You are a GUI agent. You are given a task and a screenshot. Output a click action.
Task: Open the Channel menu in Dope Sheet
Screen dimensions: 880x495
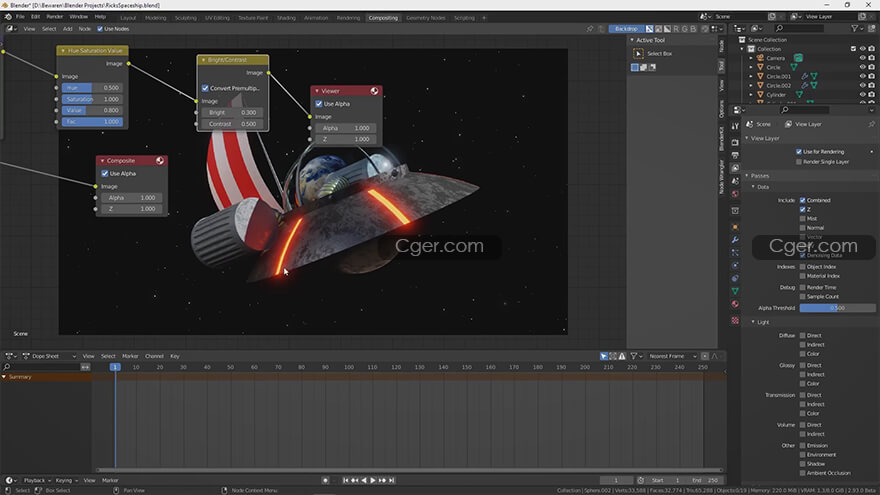click(x=154, y=356)
